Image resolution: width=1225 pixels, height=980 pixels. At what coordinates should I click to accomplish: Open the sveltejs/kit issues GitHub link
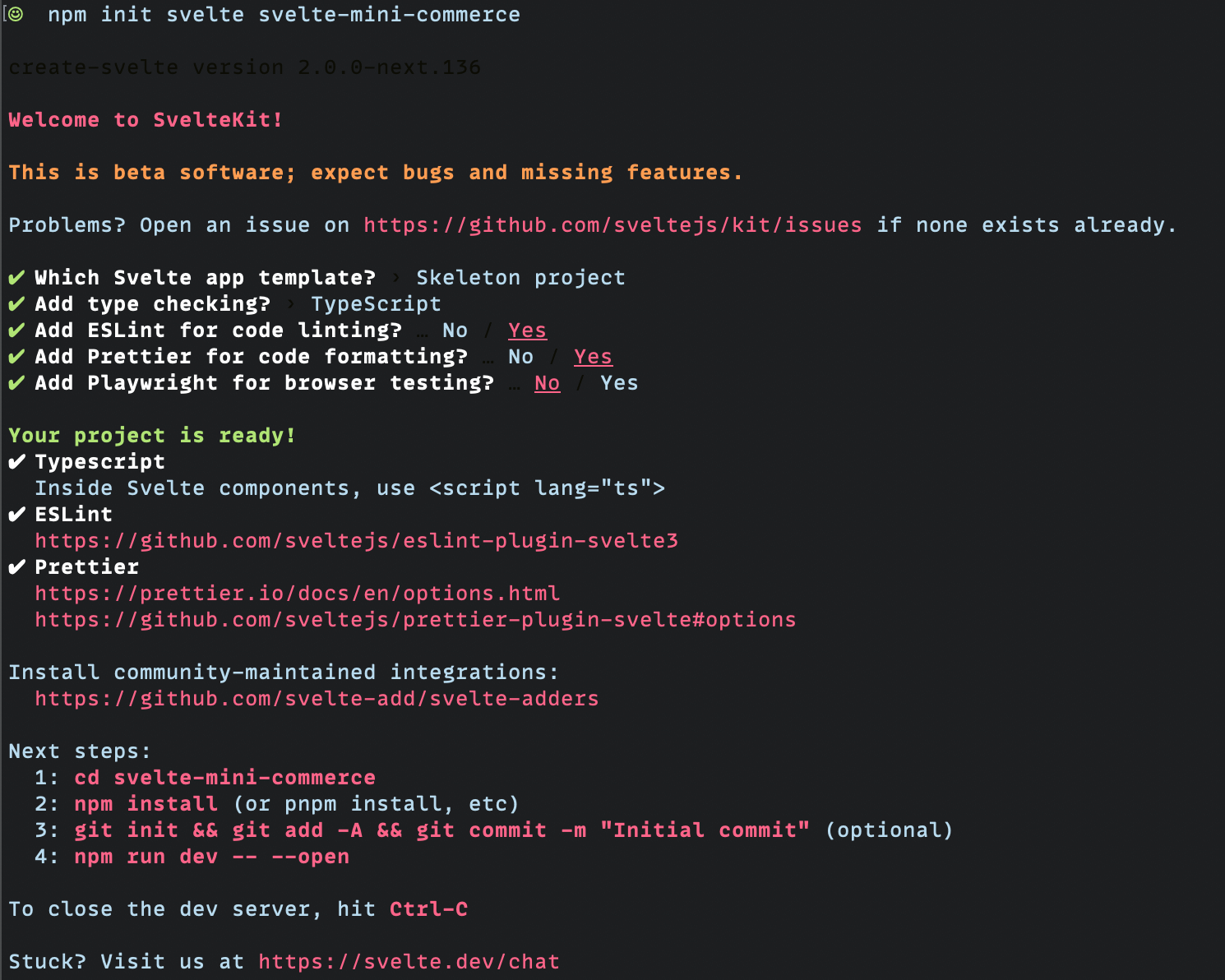point(612,225)
